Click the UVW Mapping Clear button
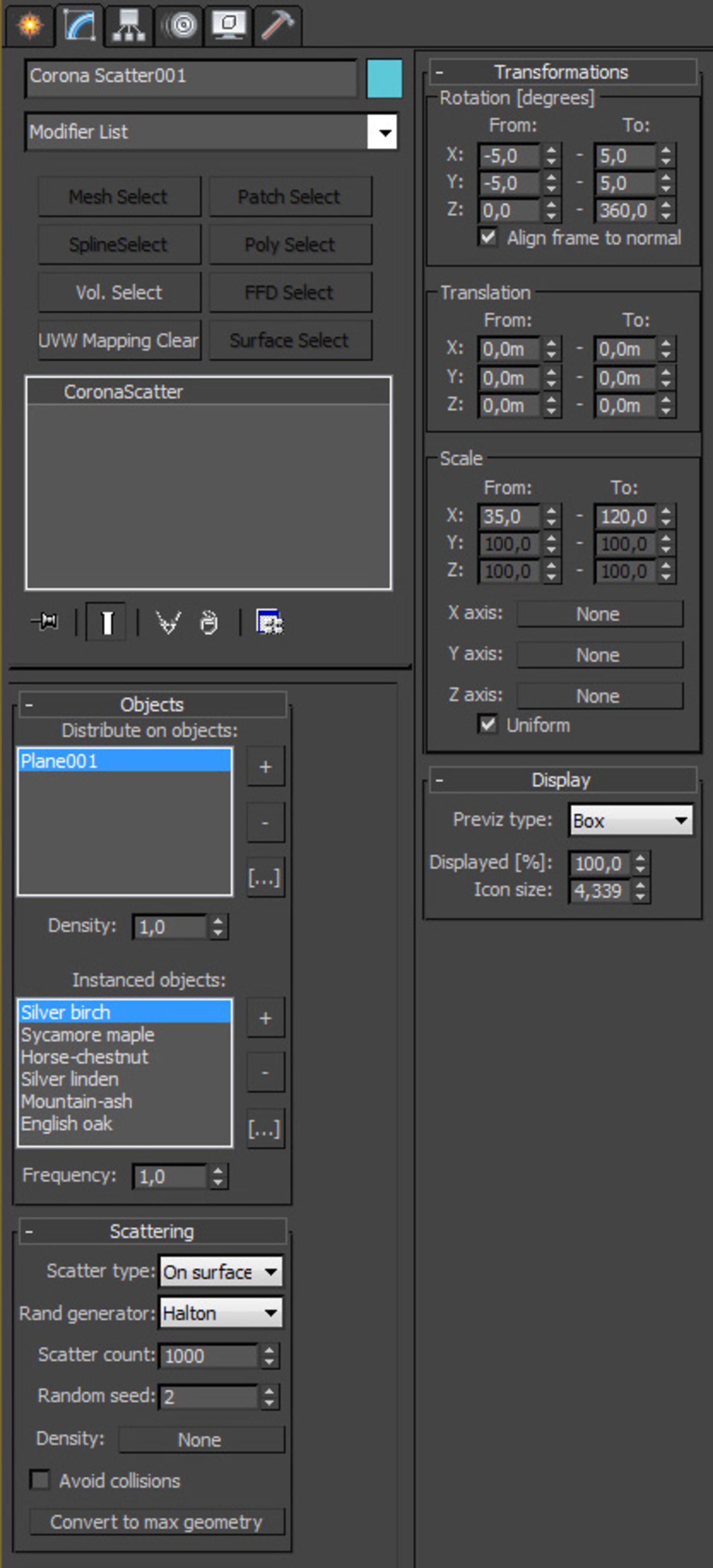713x1568 pixels. tap(119, 340)
